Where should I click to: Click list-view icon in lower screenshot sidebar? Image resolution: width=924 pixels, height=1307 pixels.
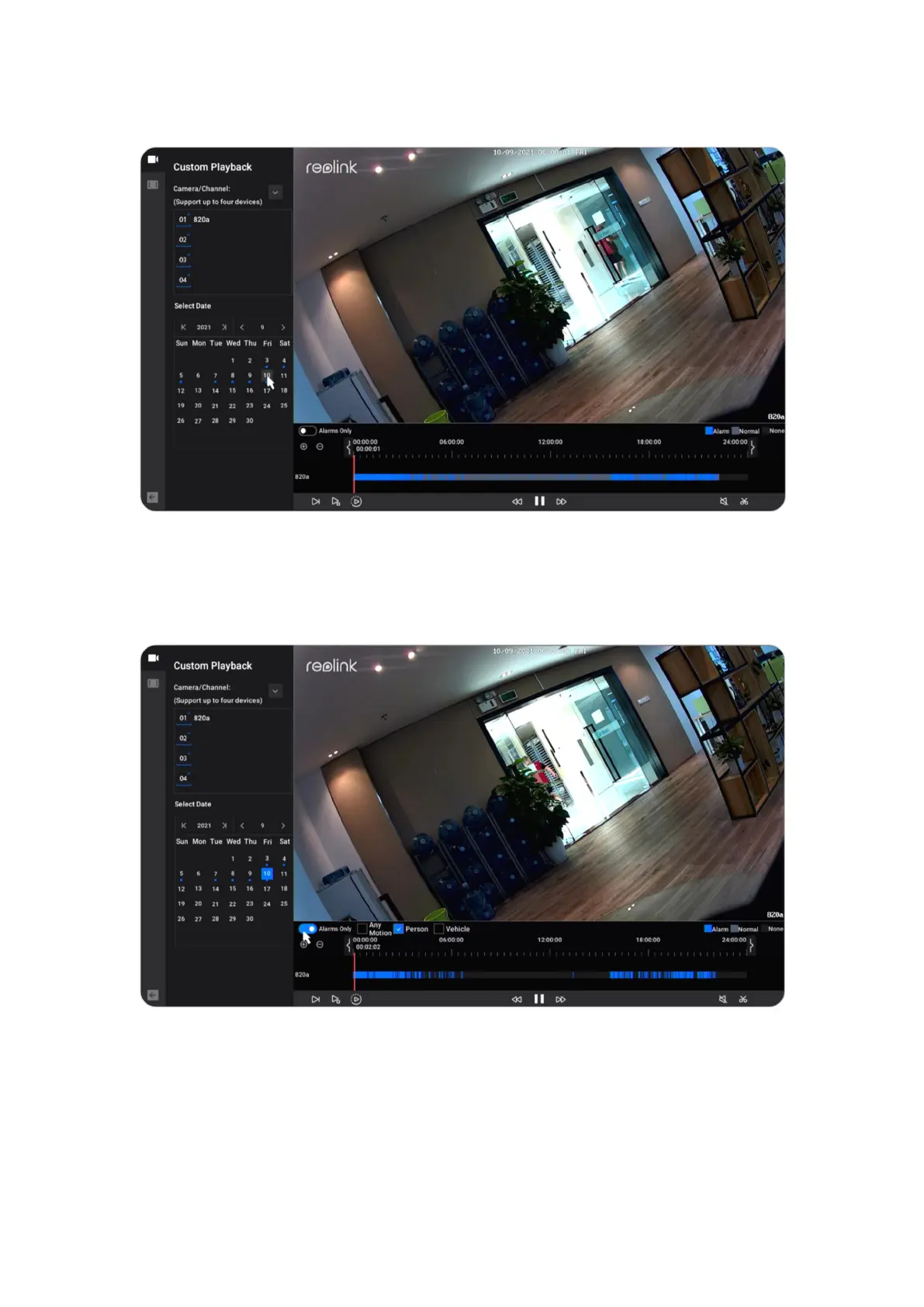coord(153,683)
